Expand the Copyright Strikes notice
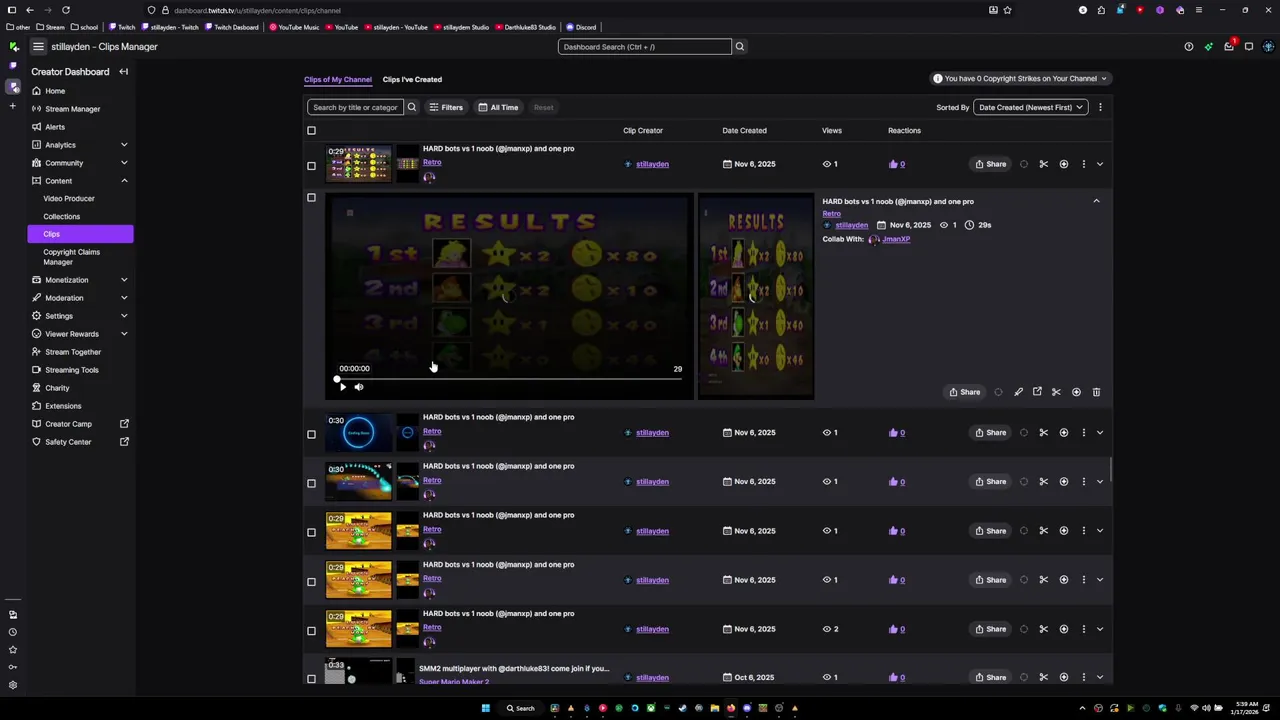The width and height of the screenshot is (1280, 720). (1020, 78)
